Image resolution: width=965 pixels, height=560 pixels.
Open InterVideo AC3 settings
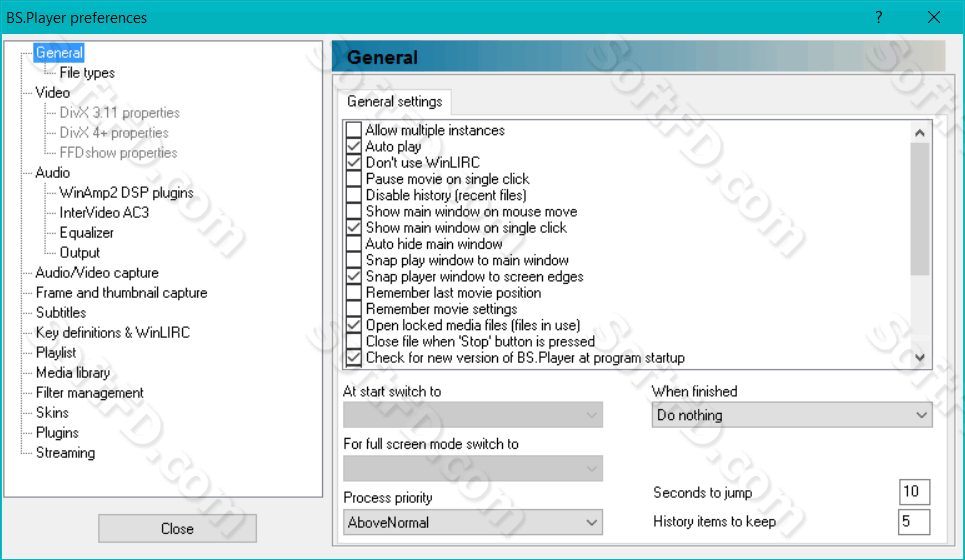[x=104, y=212]
